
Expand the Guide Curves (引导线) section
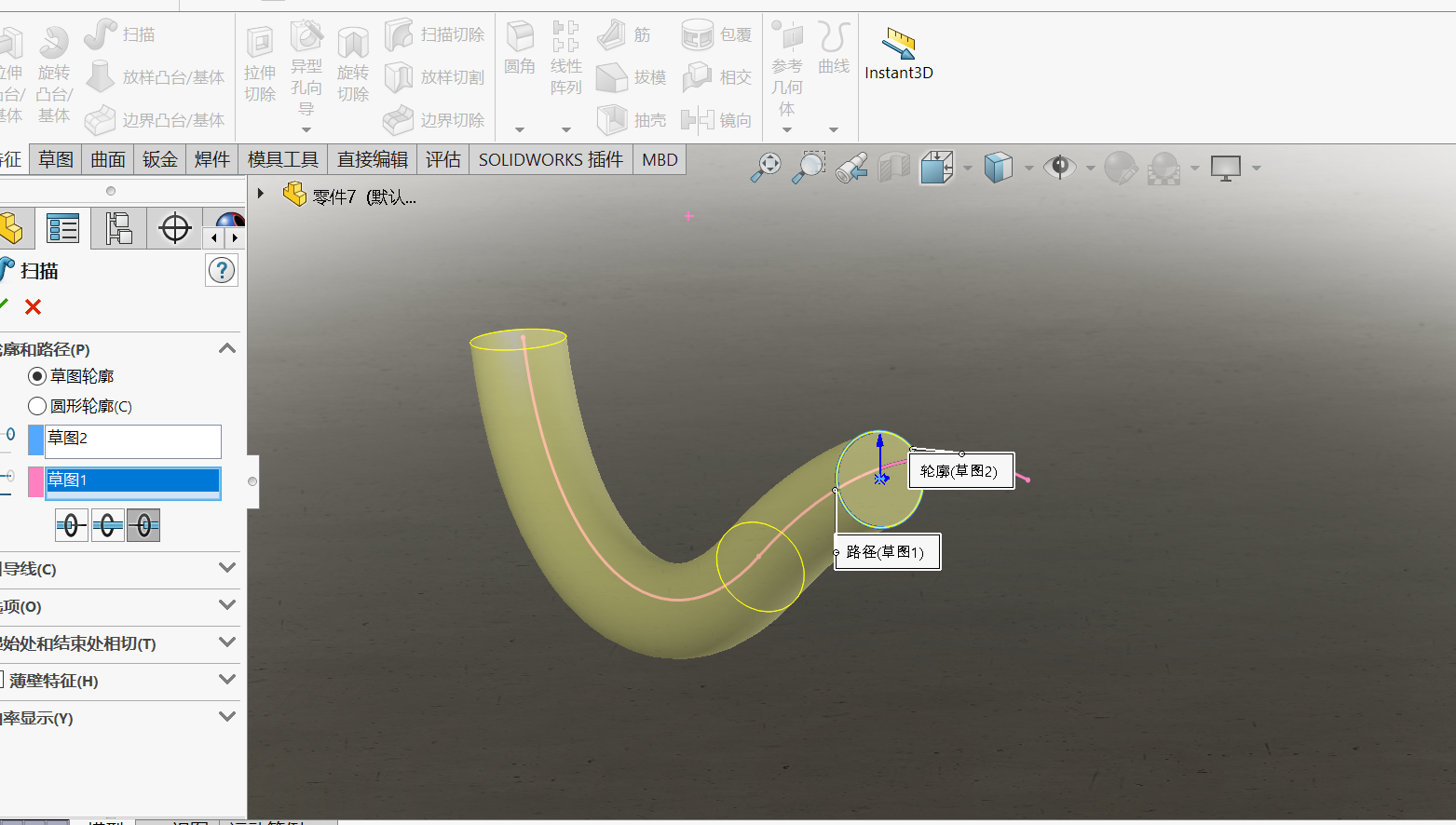[x=227, y=568]
